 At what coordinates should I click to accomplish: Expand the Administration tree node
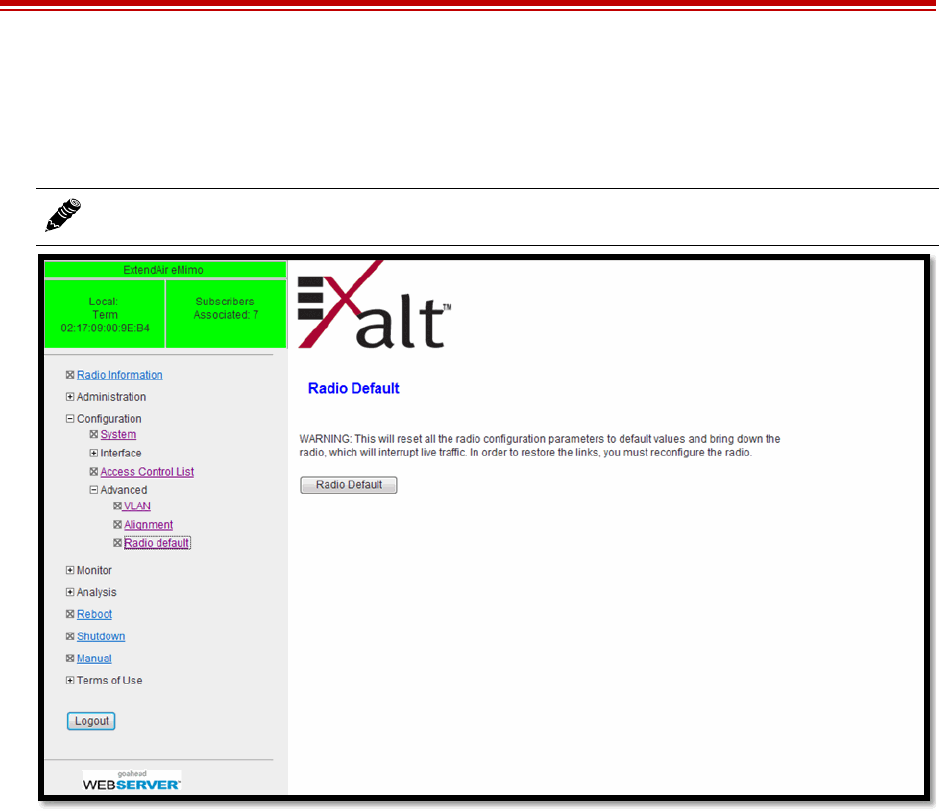point(70,397)
